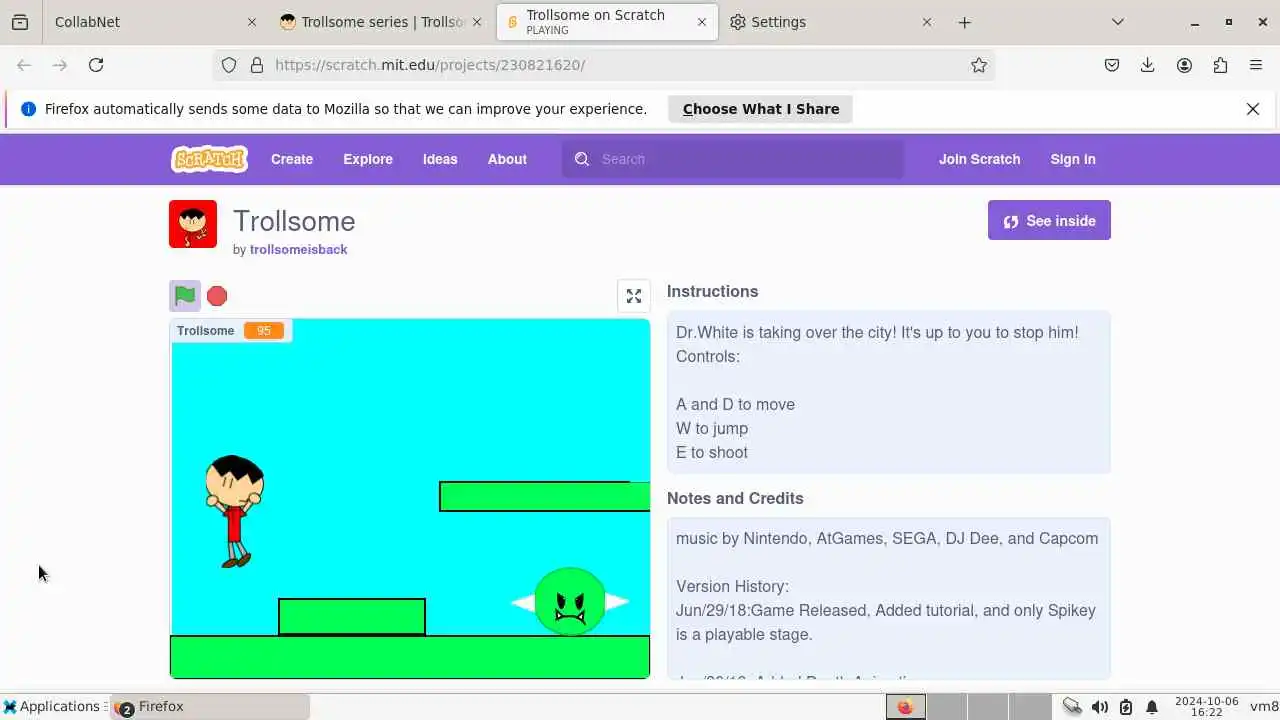Click the notification info icon
This screenshot has height=720, width=1280.
coord(28,109)
